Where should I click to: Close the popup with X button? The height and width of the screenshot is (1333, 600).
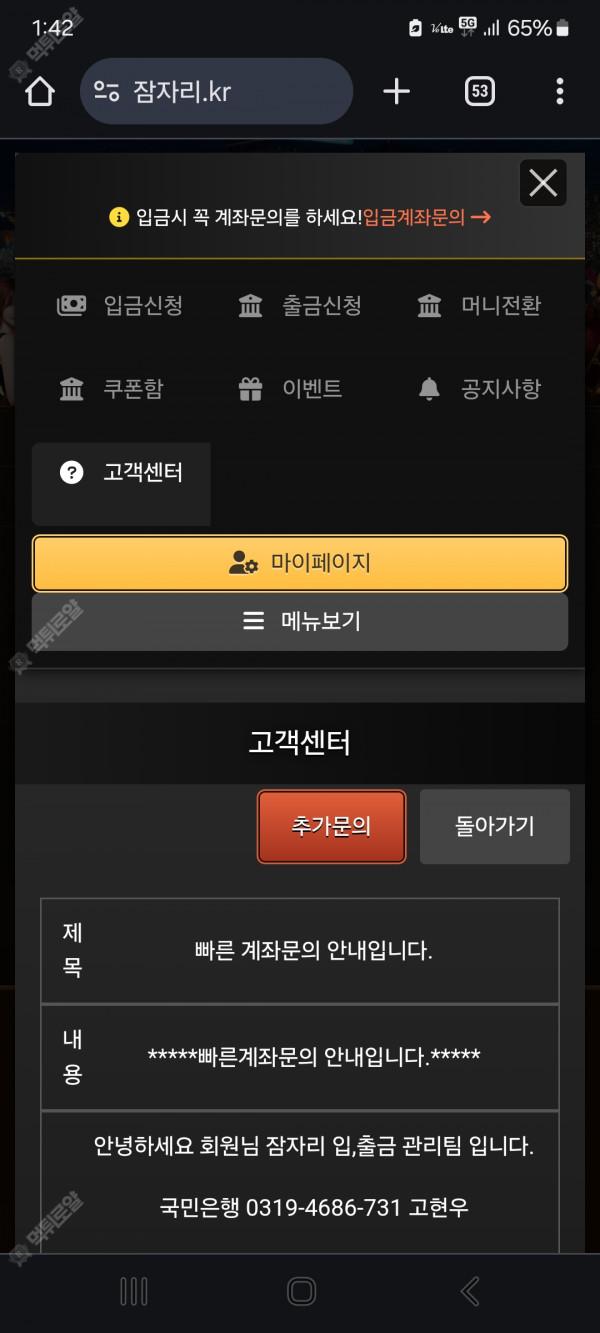tap(543, 183)
